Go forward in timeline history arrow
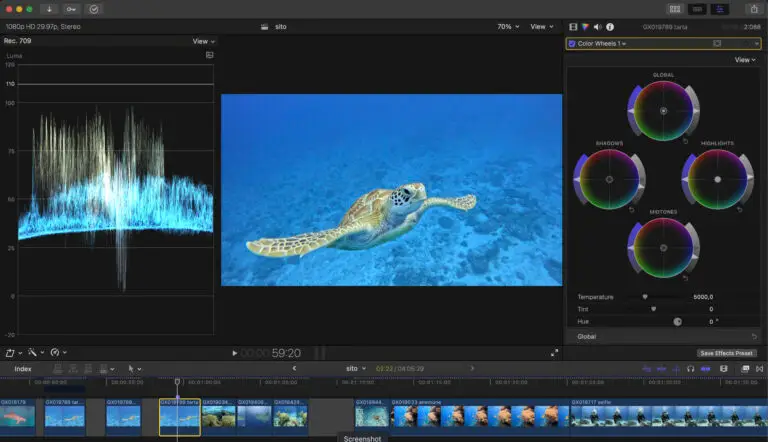Viewport: 768px width, 442px height. click(x=472, y=368)
